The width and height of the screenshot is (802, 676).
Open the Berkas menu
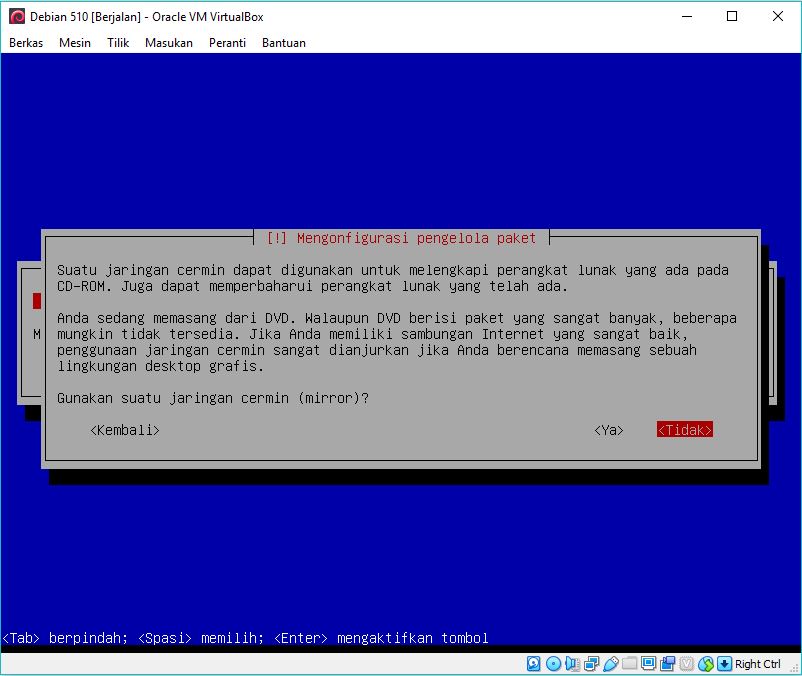[x=26, y=43]
